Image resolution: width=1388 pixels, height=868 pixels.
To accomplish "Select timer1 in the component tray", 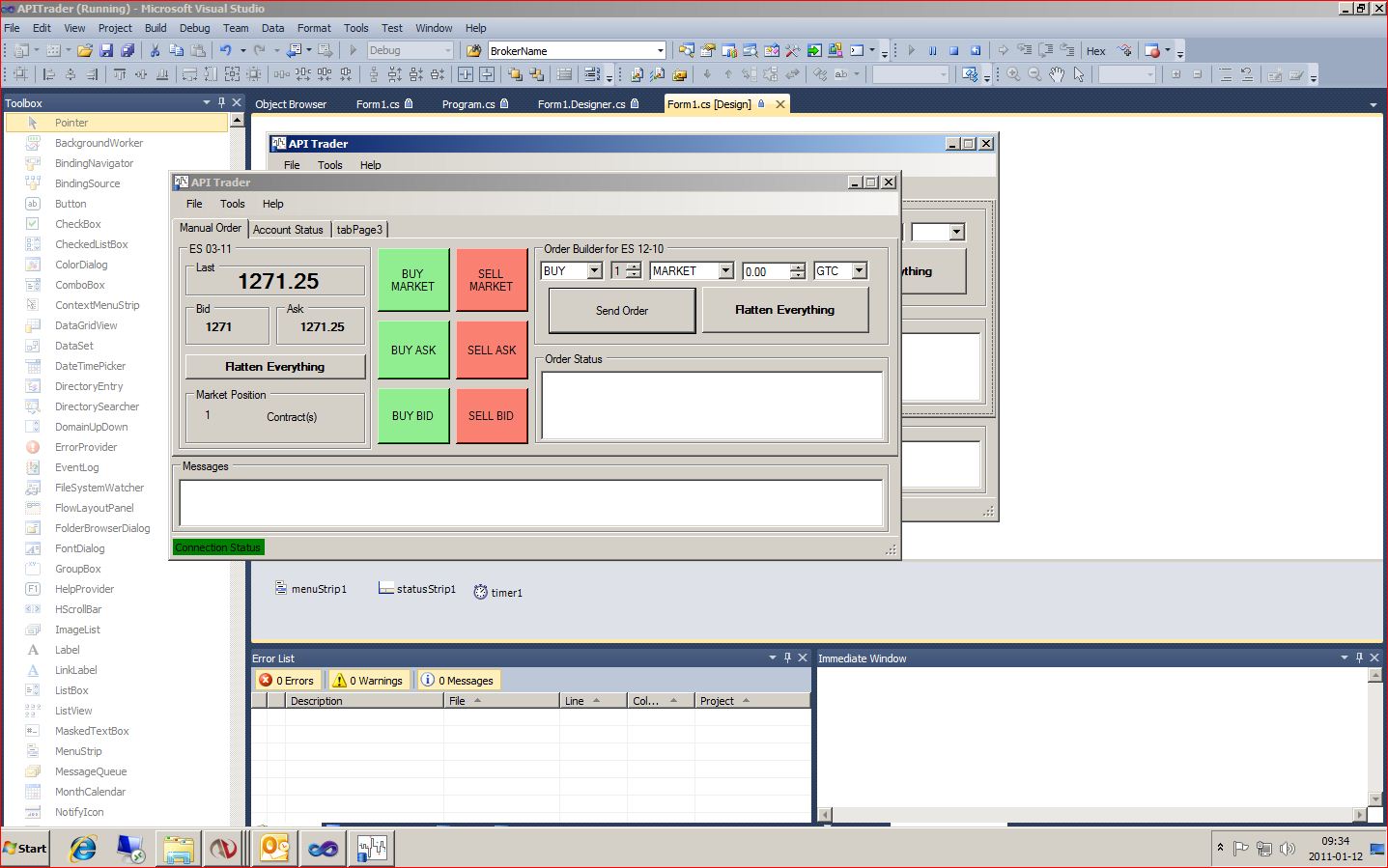I will point(497,592).
